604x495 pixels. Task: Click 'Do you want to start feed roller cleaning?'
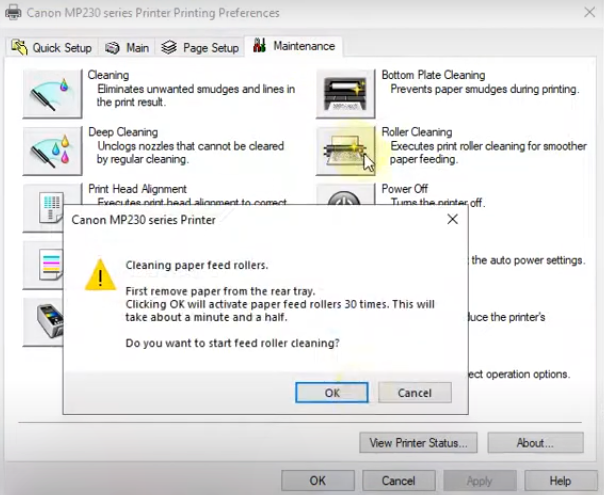[232, 343]
